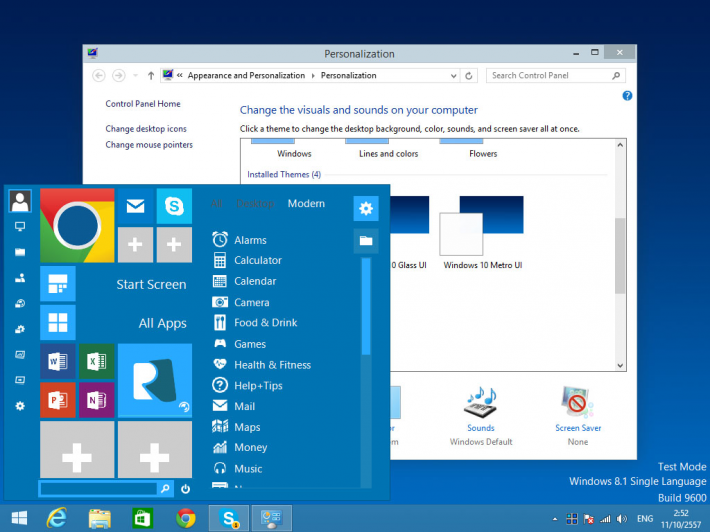Select Food & Drink in the app list

[x=255, y=322]
